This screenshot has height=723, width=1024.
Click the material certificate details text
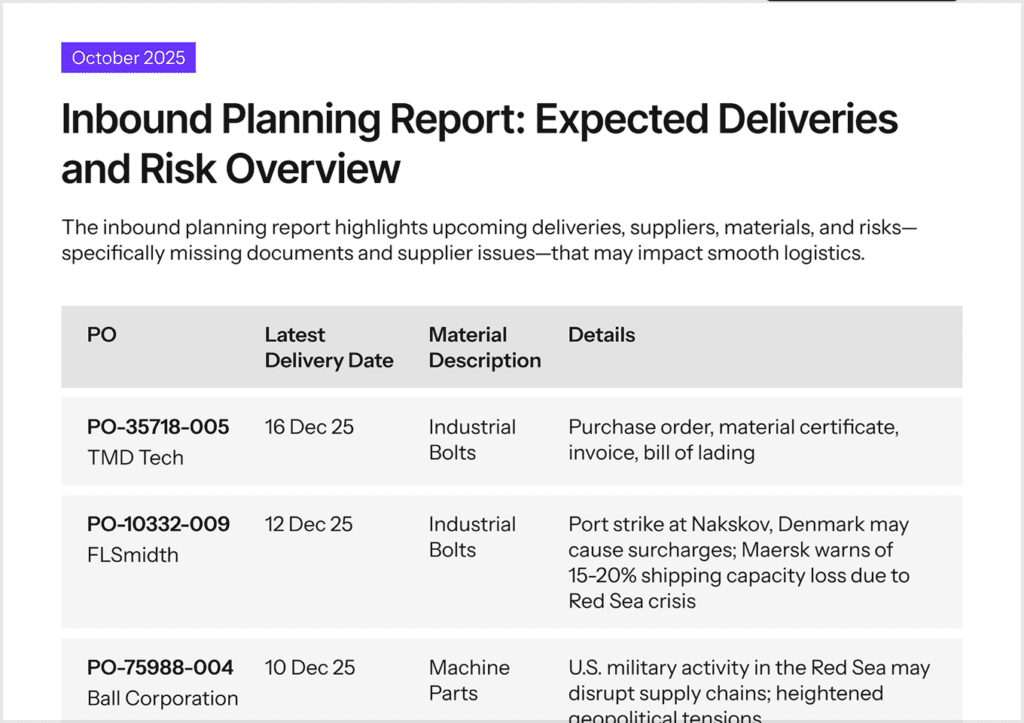tap(733, 440)
